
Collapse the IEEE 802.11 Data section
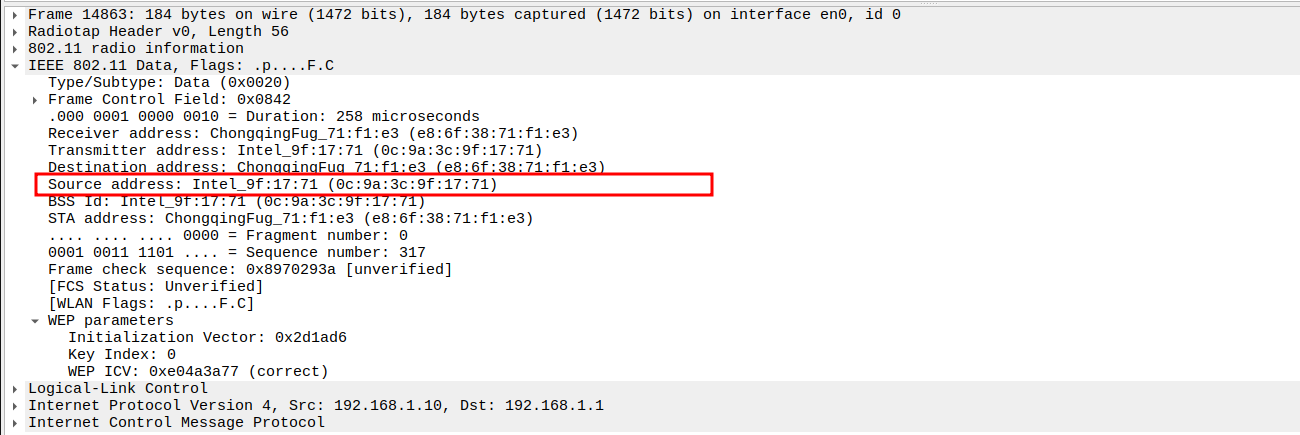15,66
